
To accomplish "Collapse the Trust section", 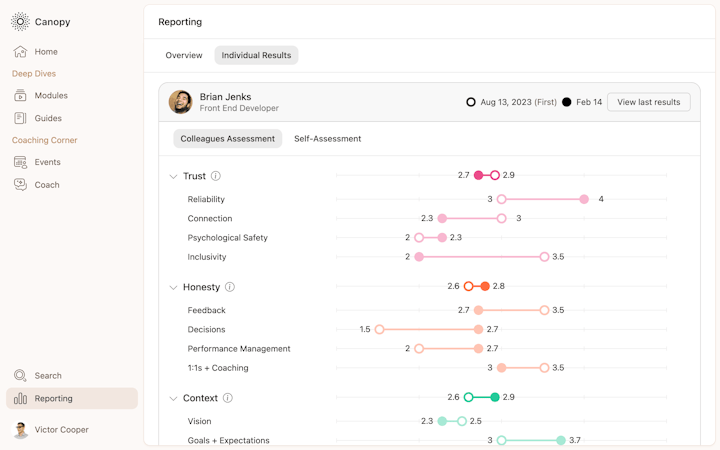I will [173, 177].
